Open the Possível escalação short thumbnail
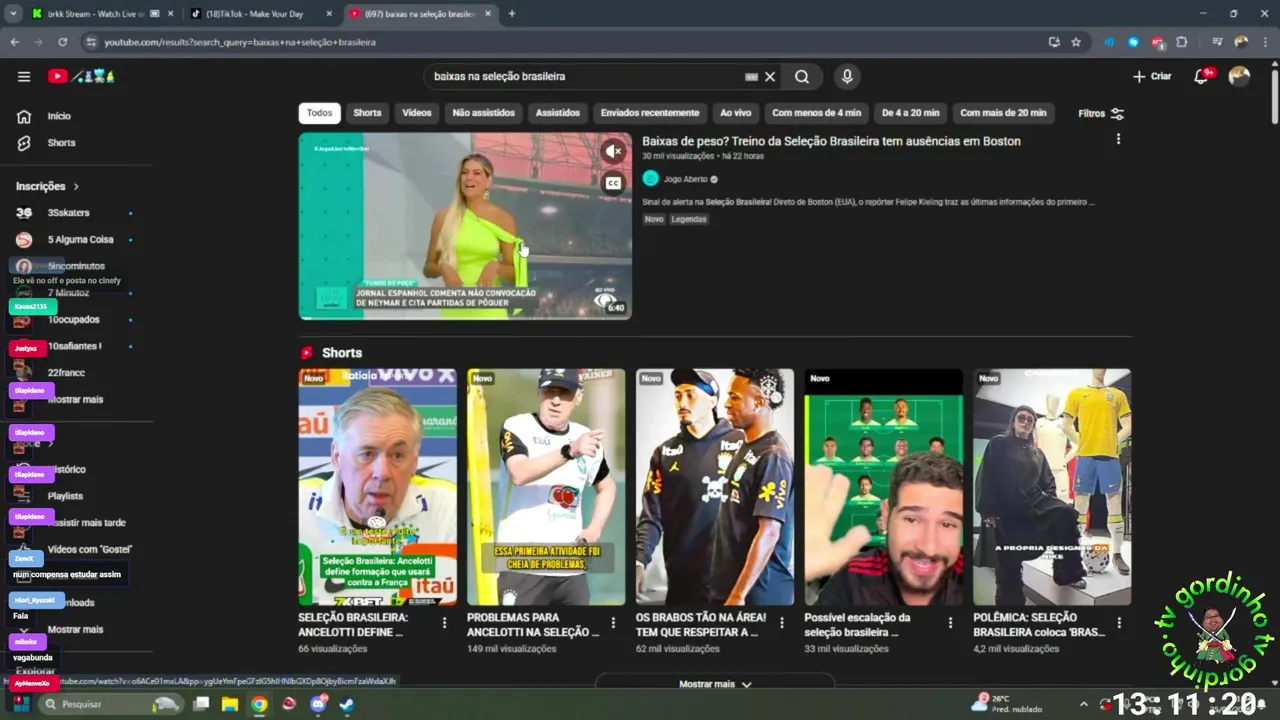This screenshot has width=1280, height=720. (x=884, y=487)
